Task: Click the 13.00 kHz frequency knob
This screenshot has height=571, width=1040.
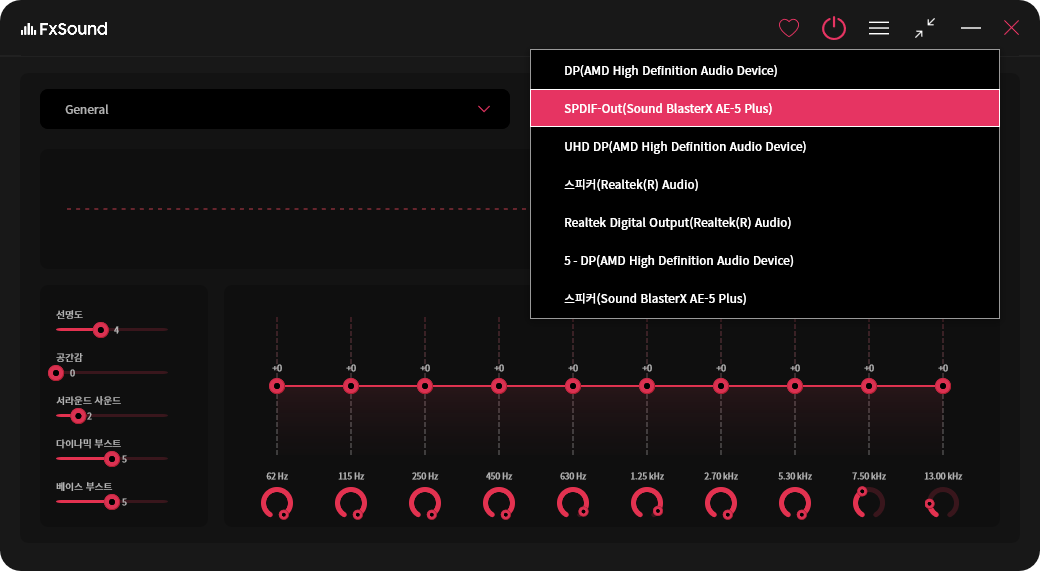Action: point(942,503)
